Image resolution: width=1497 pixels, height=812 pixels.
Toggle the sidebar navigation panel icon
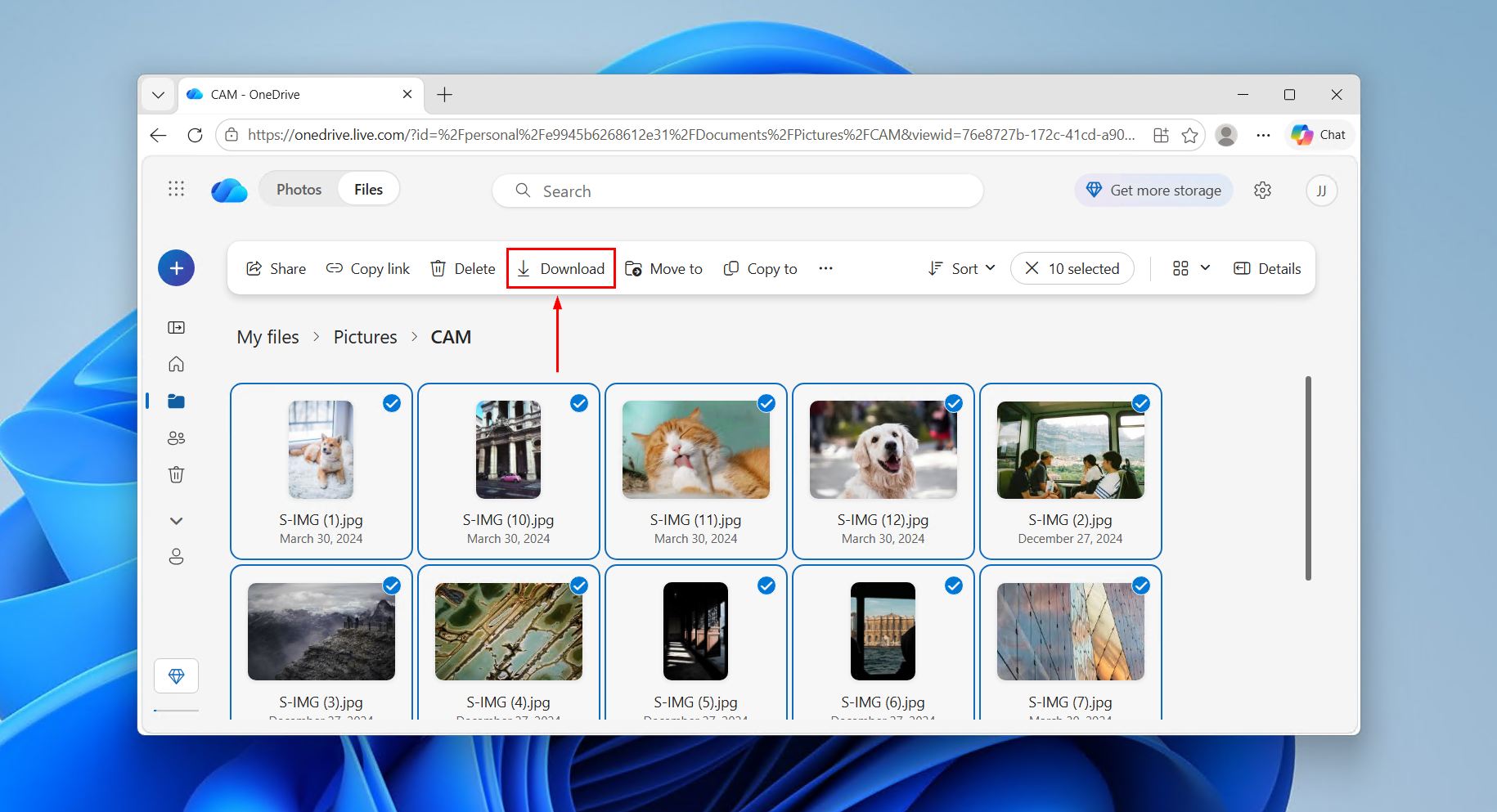coord(176,327)
